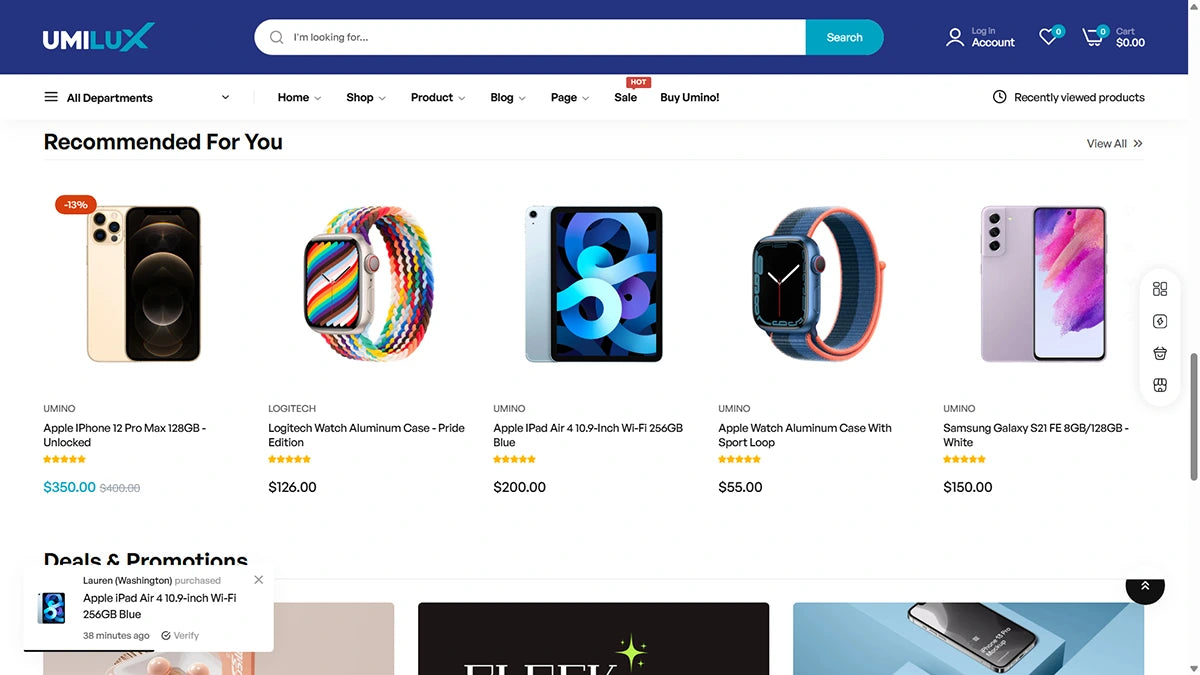Close the recent purchase notification popup
The image size is (1200, 675).
pyautogui.click(x=259, y=580)
